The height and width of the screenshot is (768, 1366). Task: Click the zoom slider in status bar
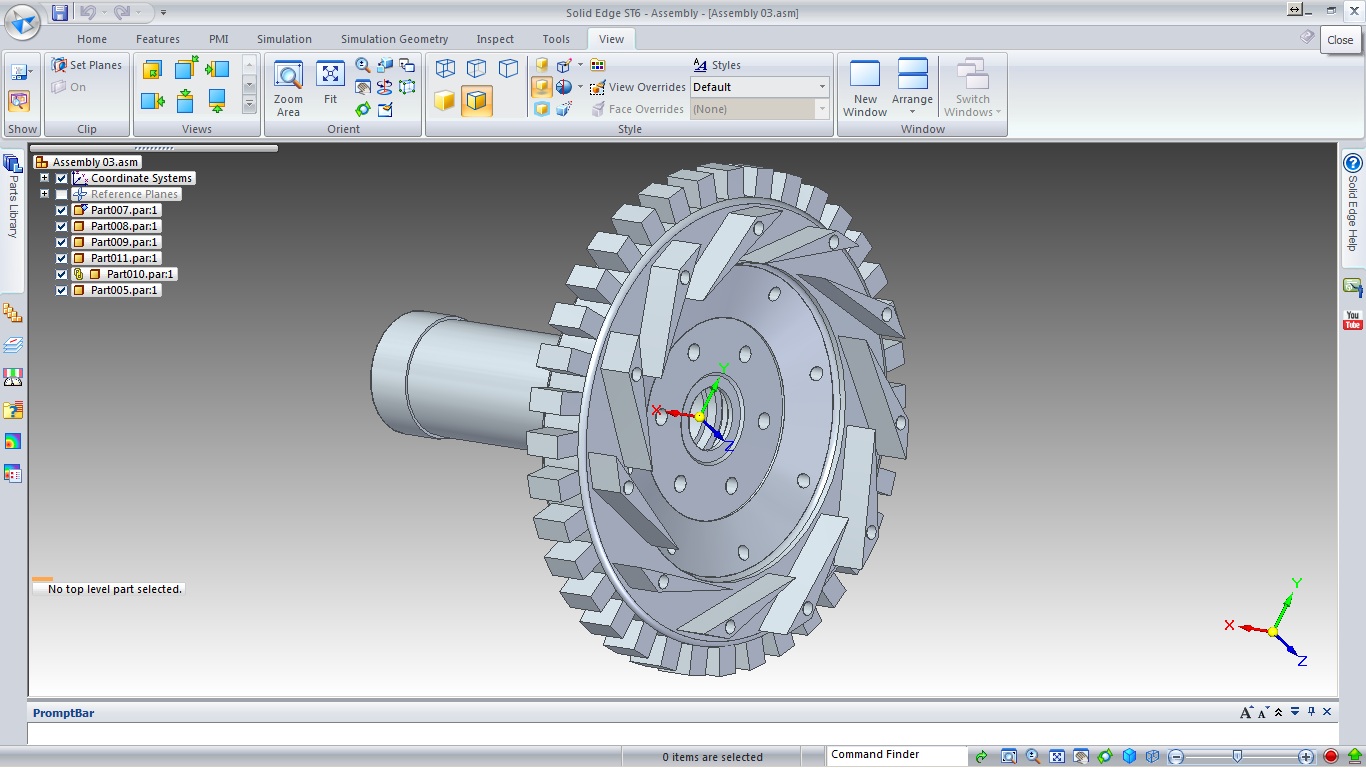point(1237,756)
